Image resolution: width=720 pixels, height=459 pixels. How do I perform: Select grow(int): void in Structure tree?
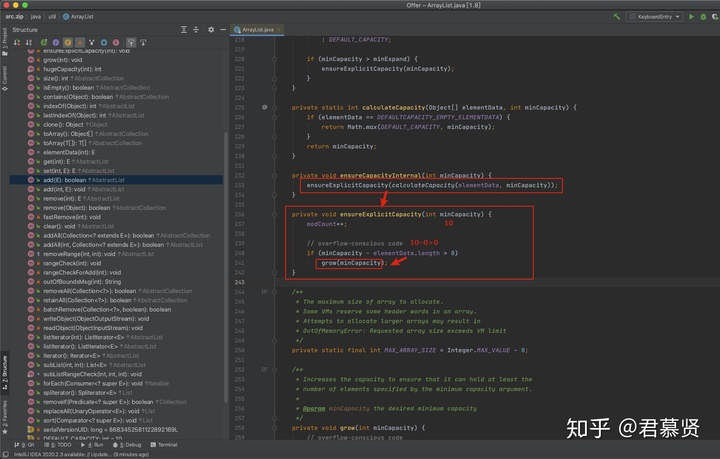click(62, 60)
